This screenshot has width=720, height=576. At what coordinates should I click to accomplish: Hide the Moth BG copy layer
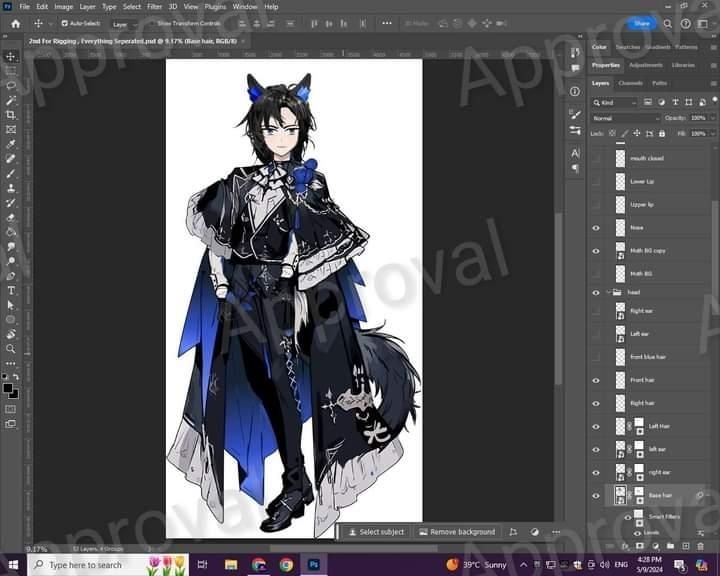[596, 251]
